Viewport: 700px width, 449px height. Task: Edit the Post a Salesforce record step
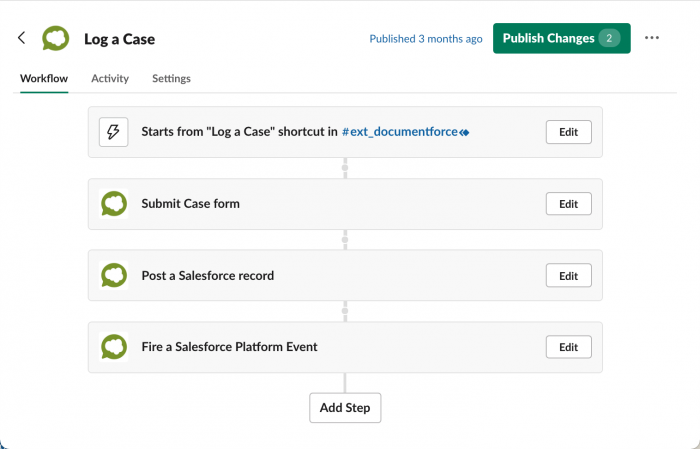coord(568,276)
